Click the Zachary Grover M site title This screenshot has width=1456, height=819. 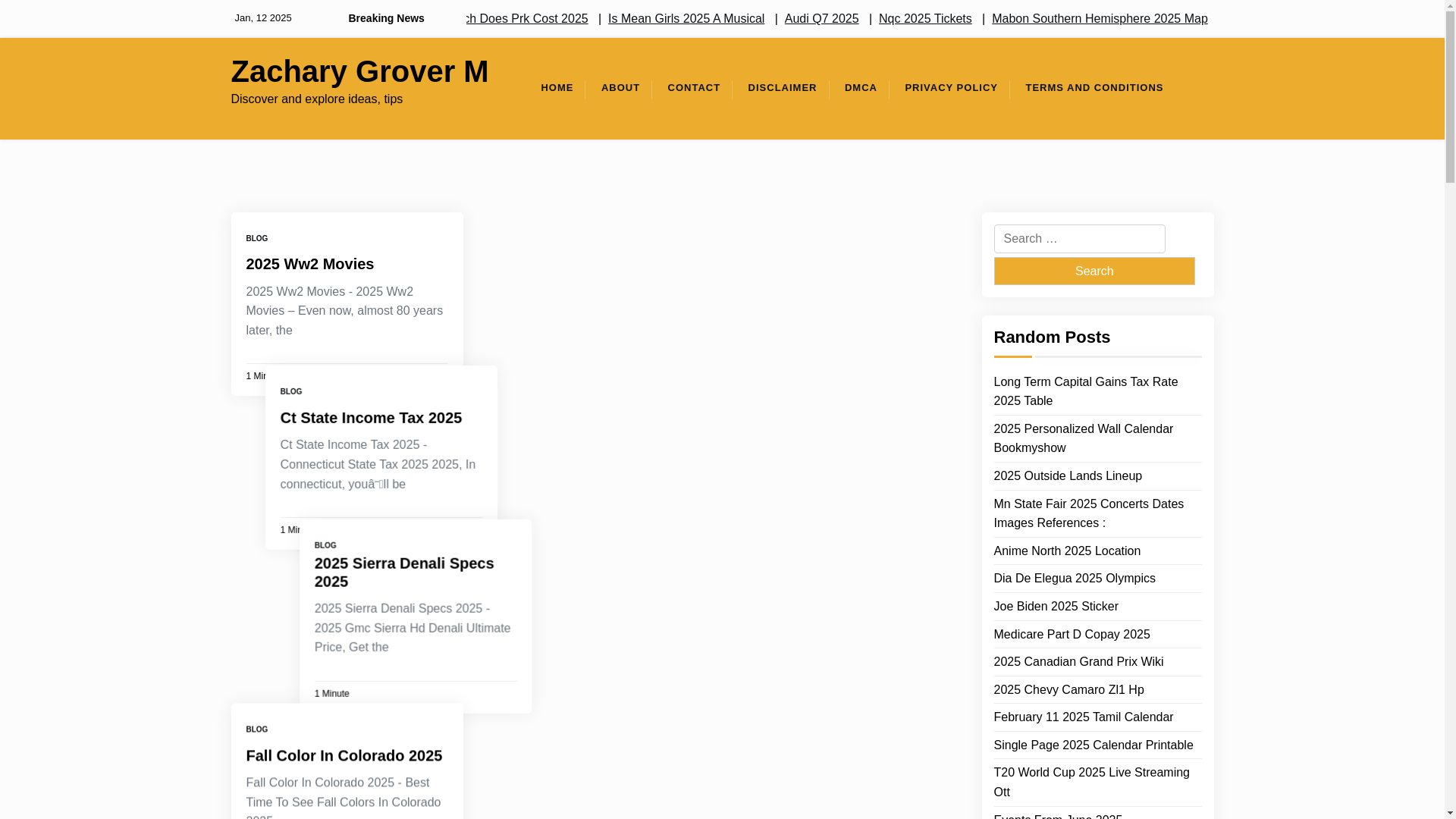point(359,71)
